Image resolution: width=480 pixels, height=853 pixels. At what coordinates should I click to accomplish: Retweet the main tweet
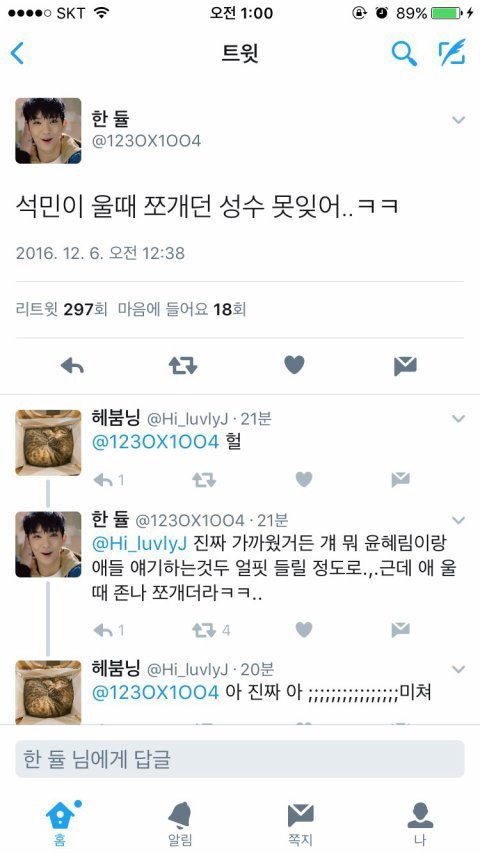(183, 367)
